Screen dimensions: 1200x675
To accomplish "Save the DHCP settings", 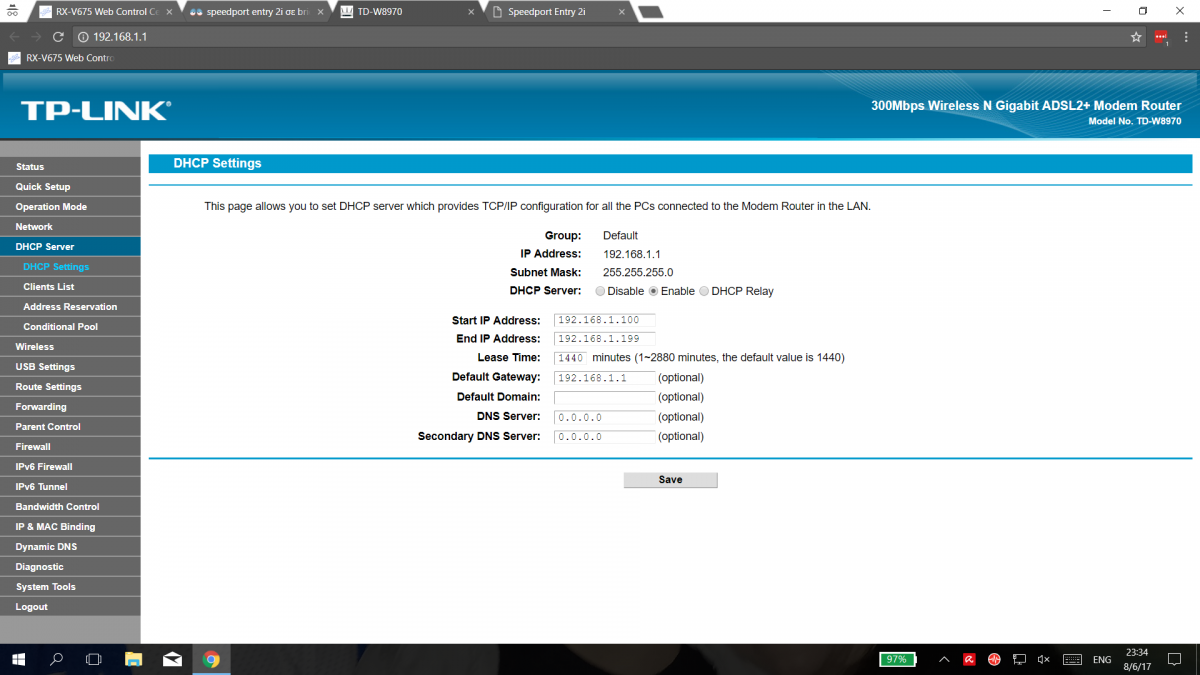I will 670,480.
